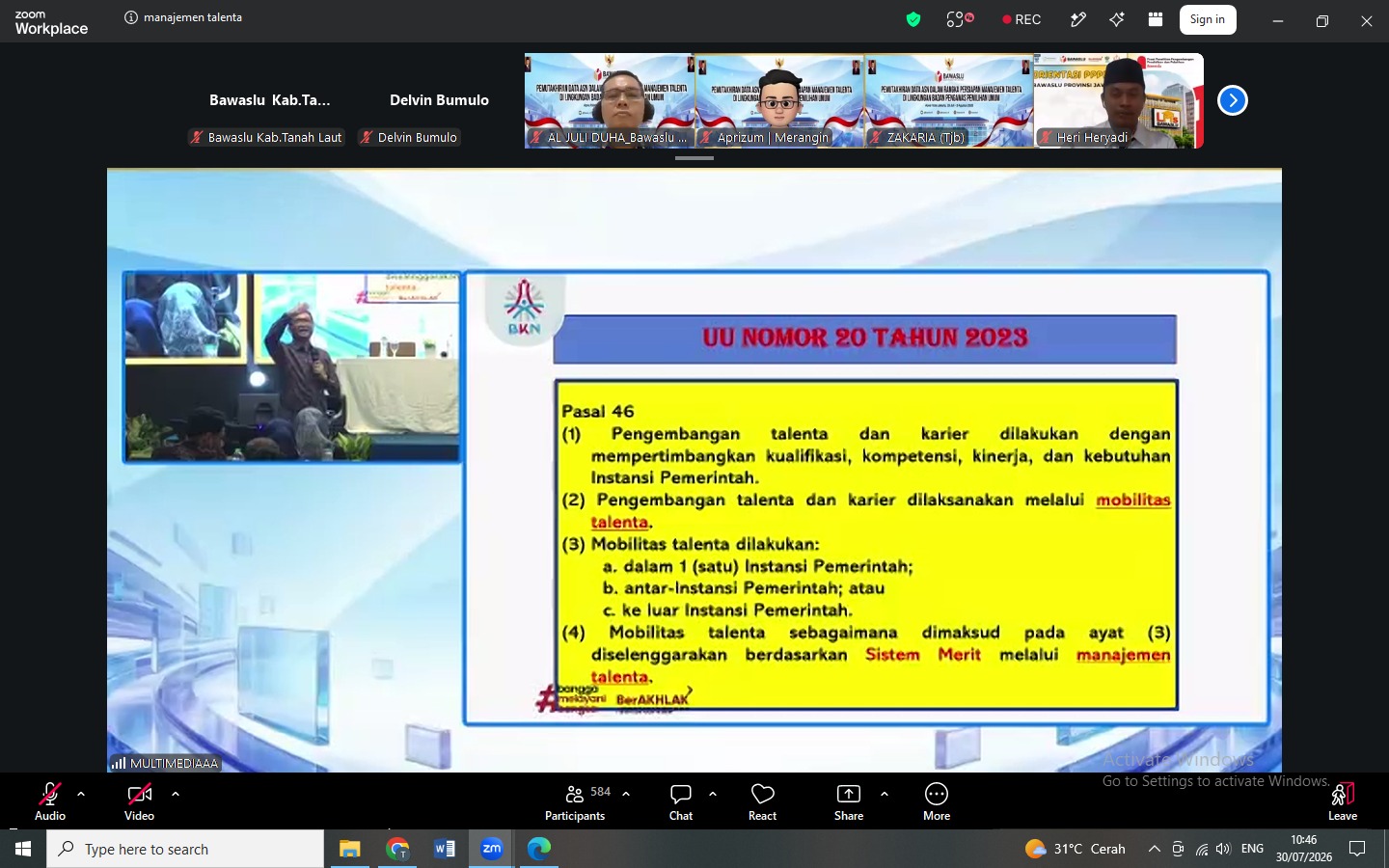The width and height of the screenshot is (1389, 868).
Task: Turn on camera with Video button
Action: [139, 801]
